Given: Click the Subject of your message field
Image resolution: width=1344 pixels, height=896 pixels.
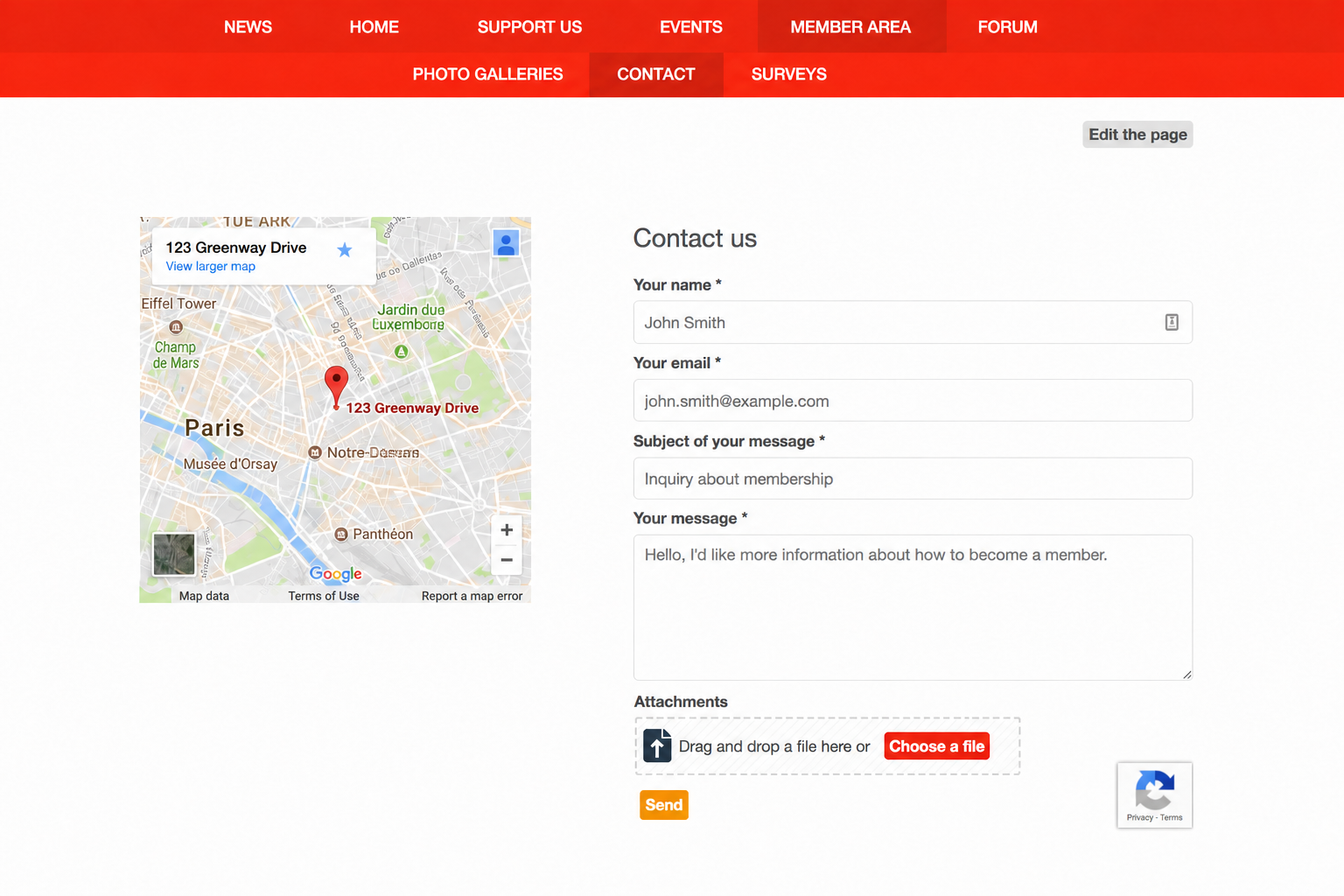Looking at the screenshot, I should 913,479.
